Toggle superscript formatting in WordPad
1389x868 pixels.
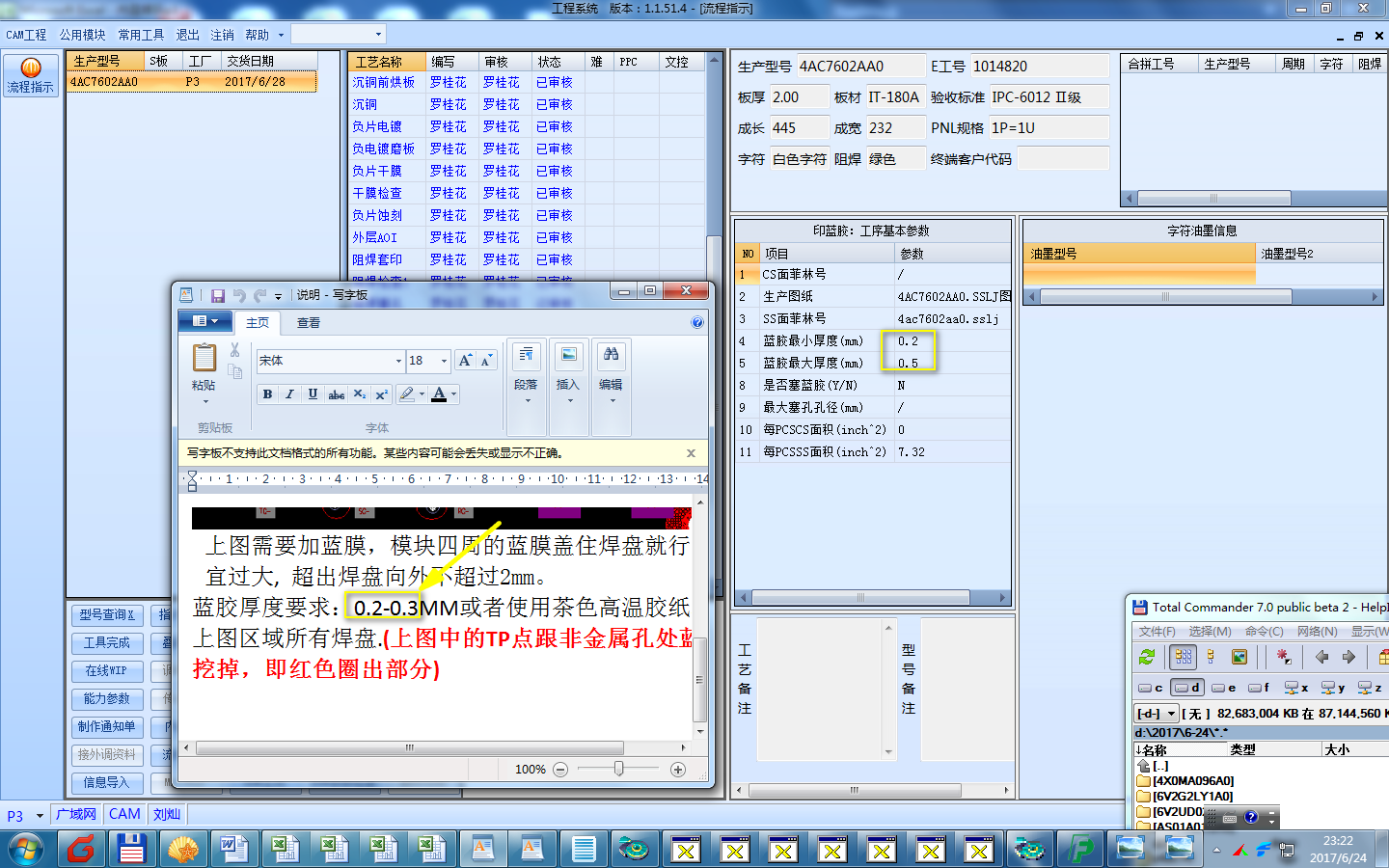[x=381, y=393]
